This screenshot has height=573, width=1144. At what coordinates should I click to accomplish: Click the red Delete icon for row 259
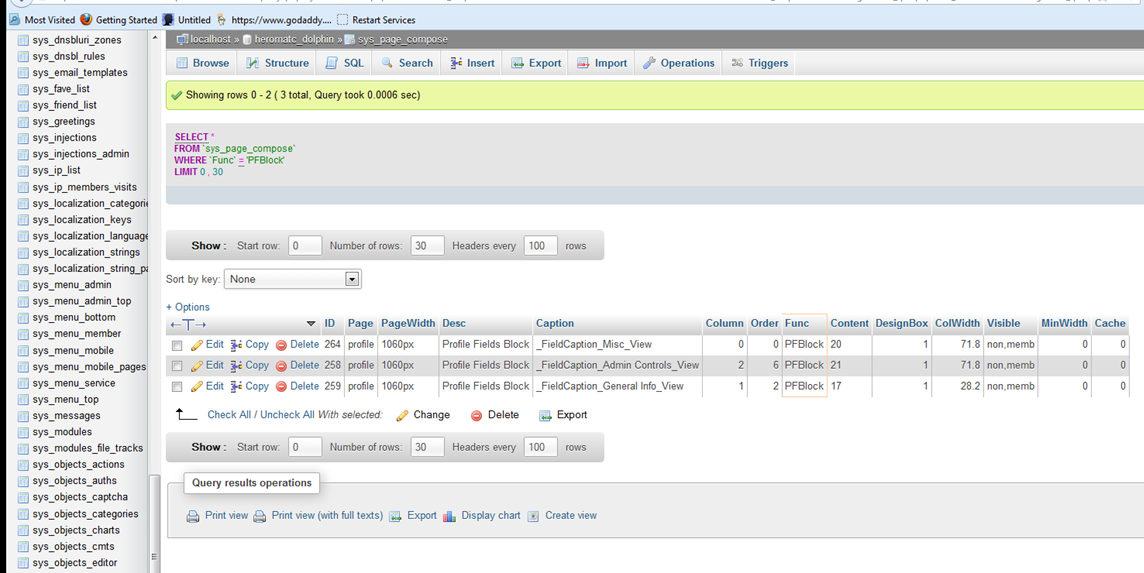(281, 387)
